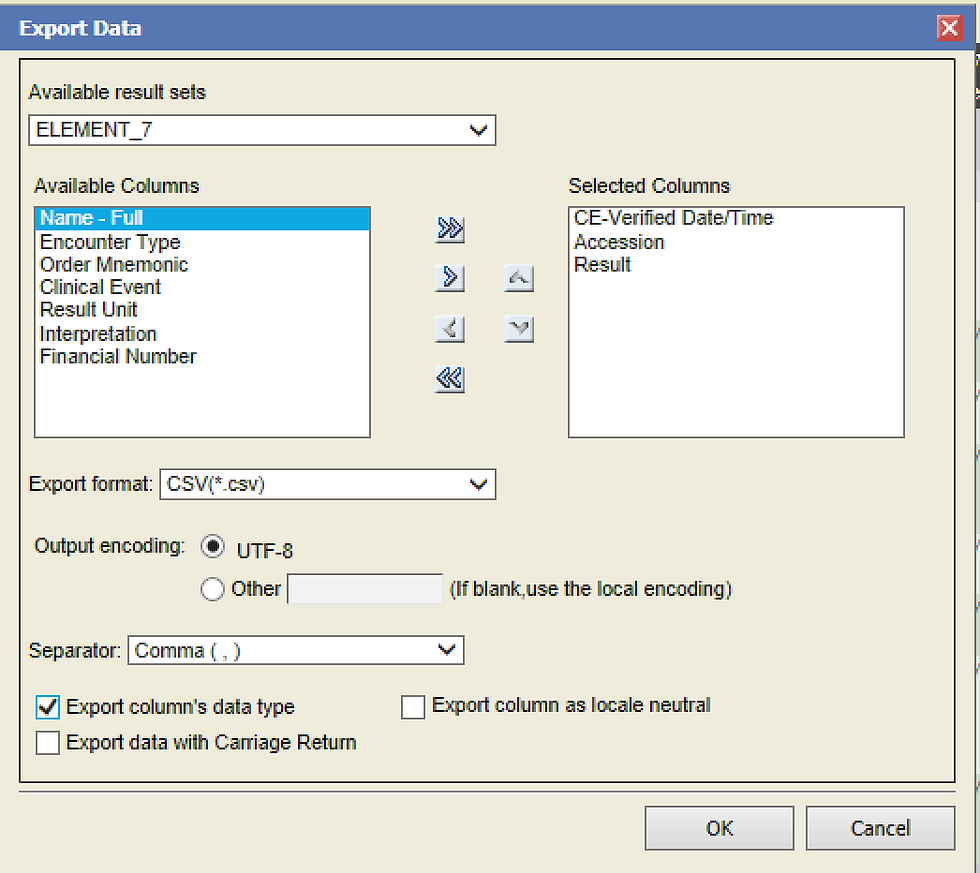Close the Export Data dialog
980x873 pixels.
point(949,27)
